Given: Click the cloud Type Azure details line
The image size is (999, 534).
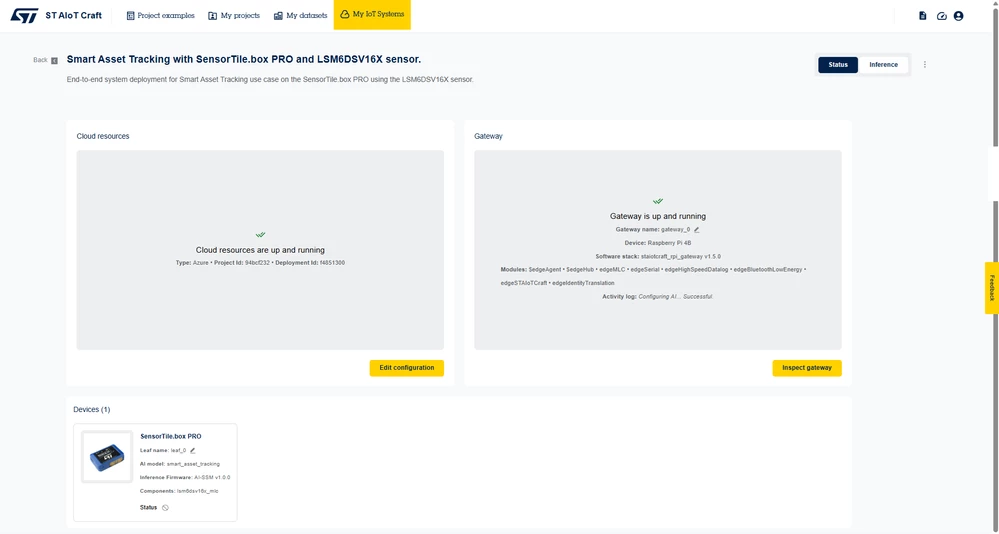Looking at the screenshot, I should 260,263.
